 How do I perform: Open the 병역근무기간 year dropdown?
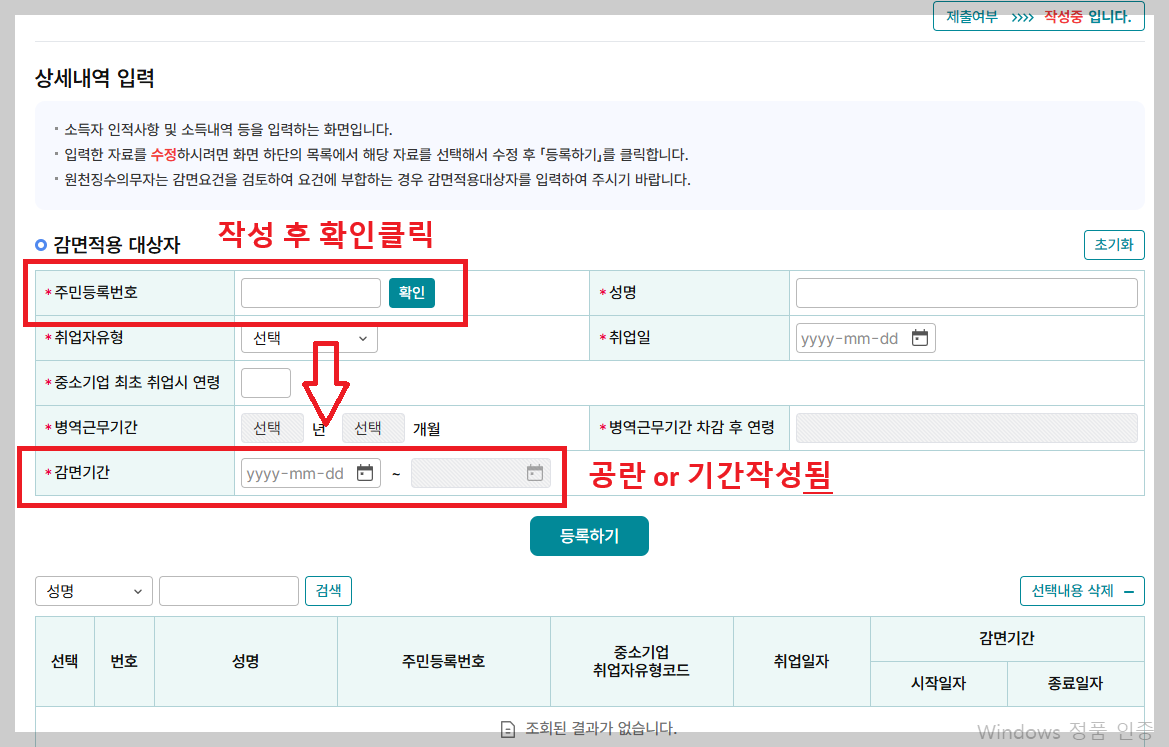(x=271, y=427)
